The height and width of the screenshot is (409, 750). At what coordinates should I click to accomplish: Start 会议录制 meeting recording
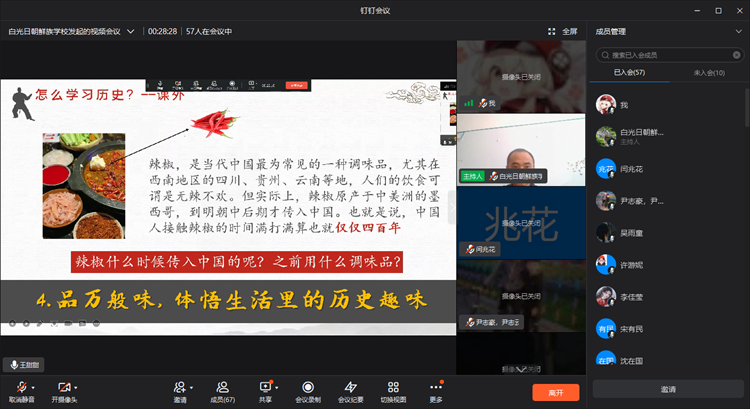pos(308,386)
